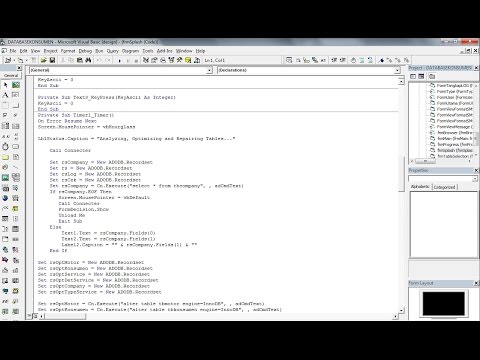The image size is (480, 360).
Task: Open the Properties Window toolbar icon
Action: [154, 60]
